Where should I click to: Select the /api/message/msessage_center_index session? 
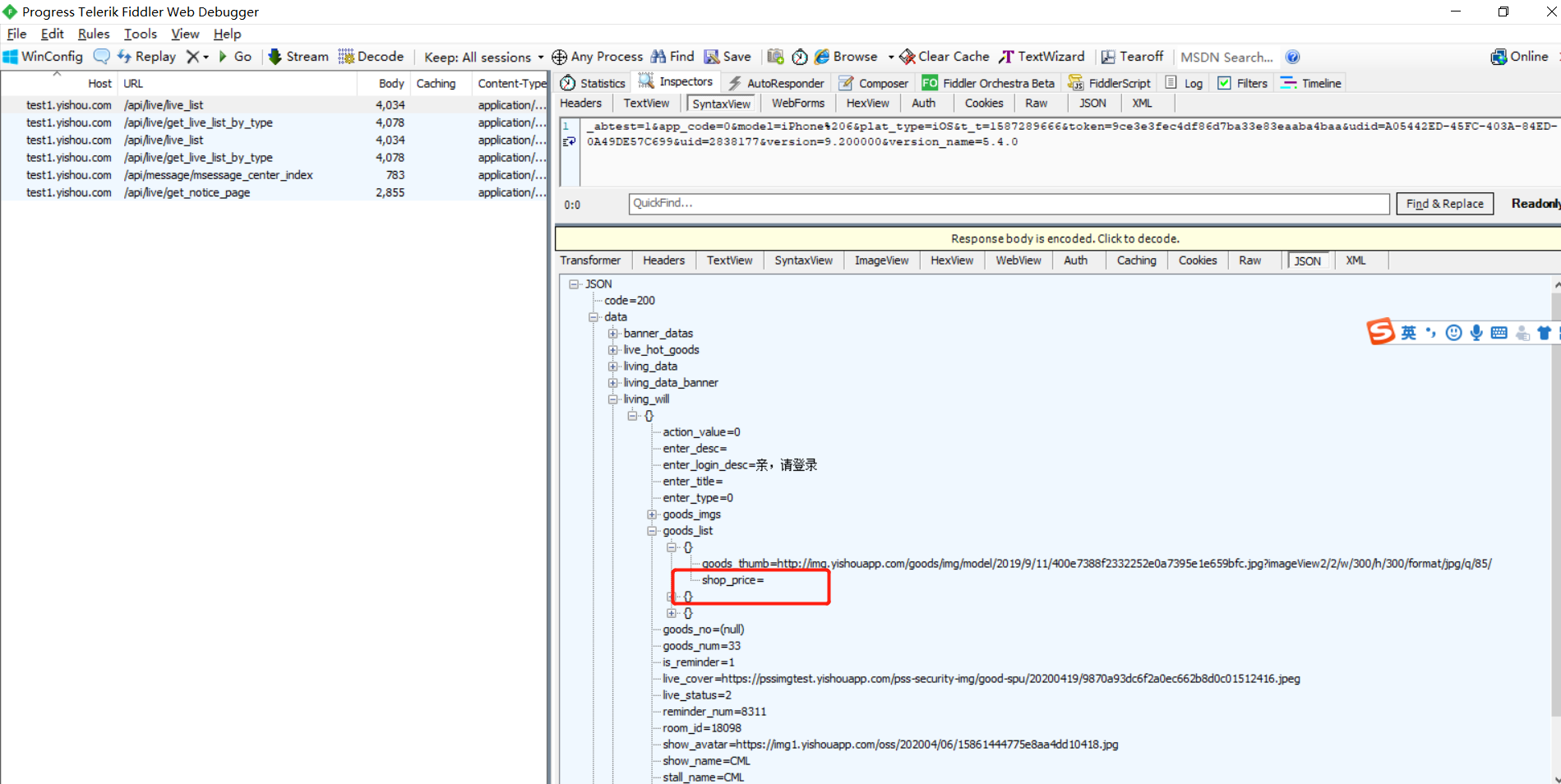pyautogui.click(x=274, y=175)
